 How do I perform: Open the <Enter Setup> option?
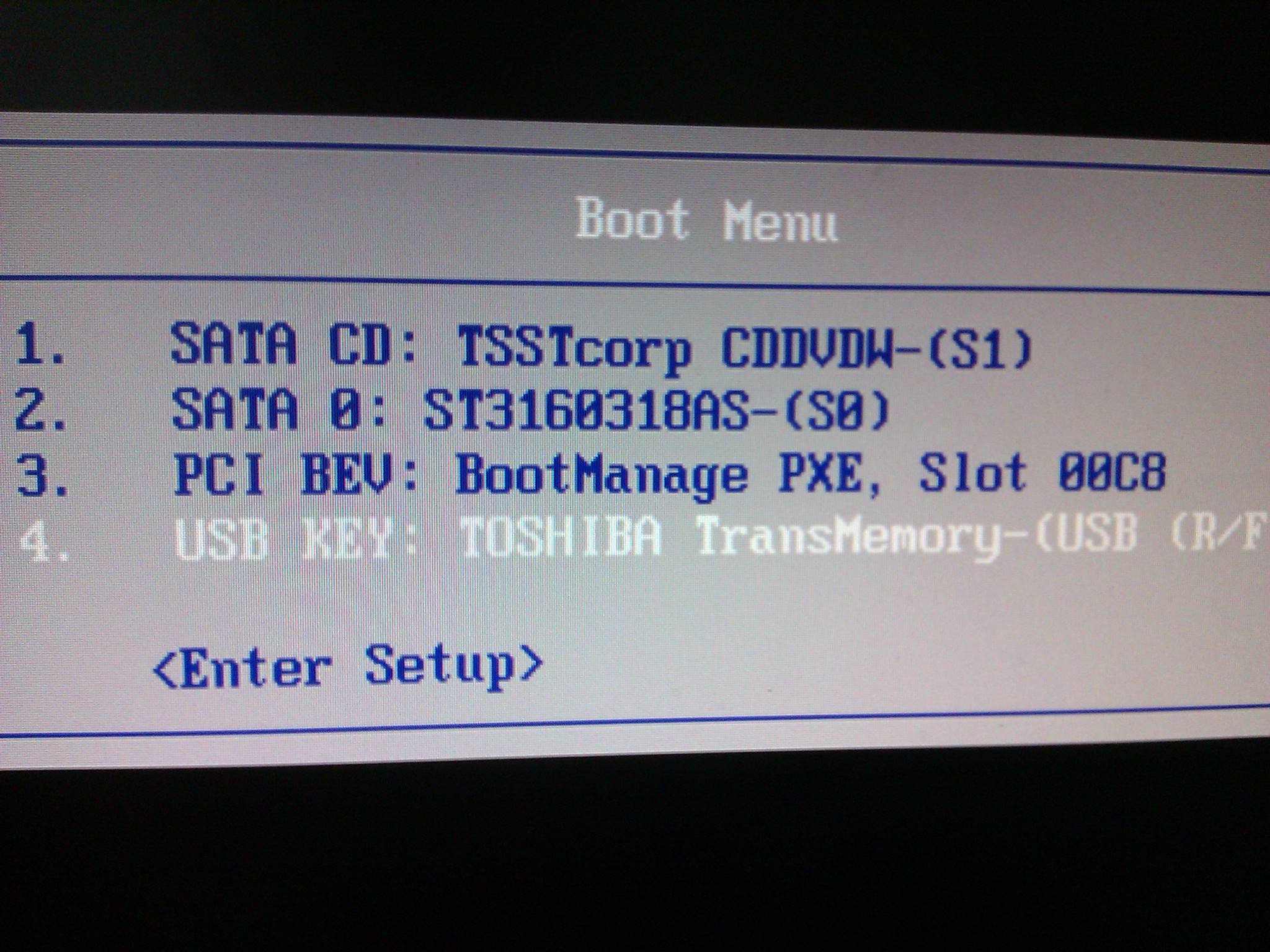(347, 667)
